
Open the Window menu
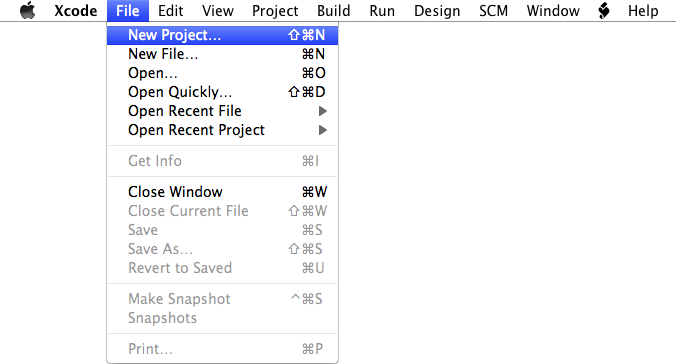(553, 10)
